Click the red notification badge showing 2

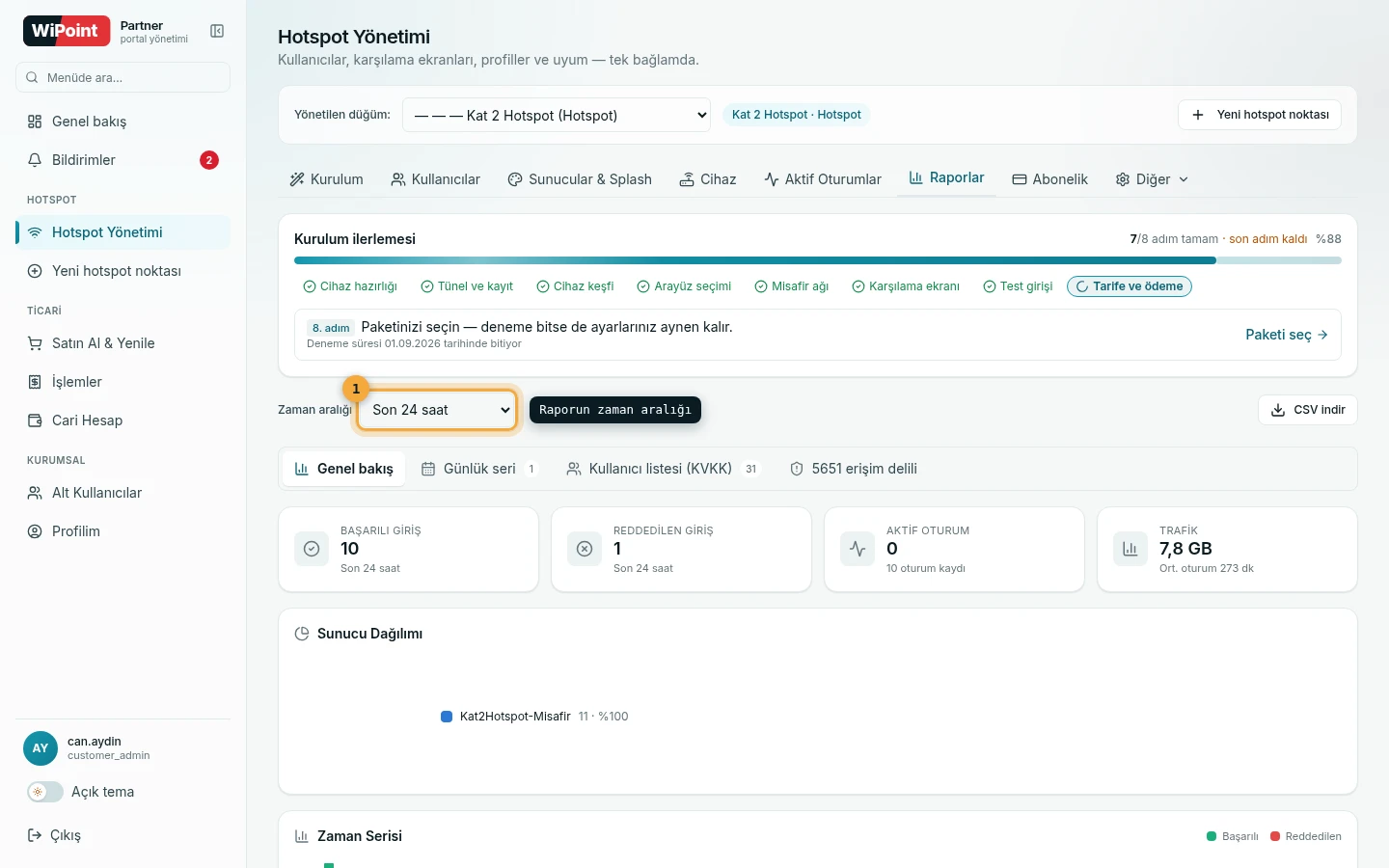[209, 160]
